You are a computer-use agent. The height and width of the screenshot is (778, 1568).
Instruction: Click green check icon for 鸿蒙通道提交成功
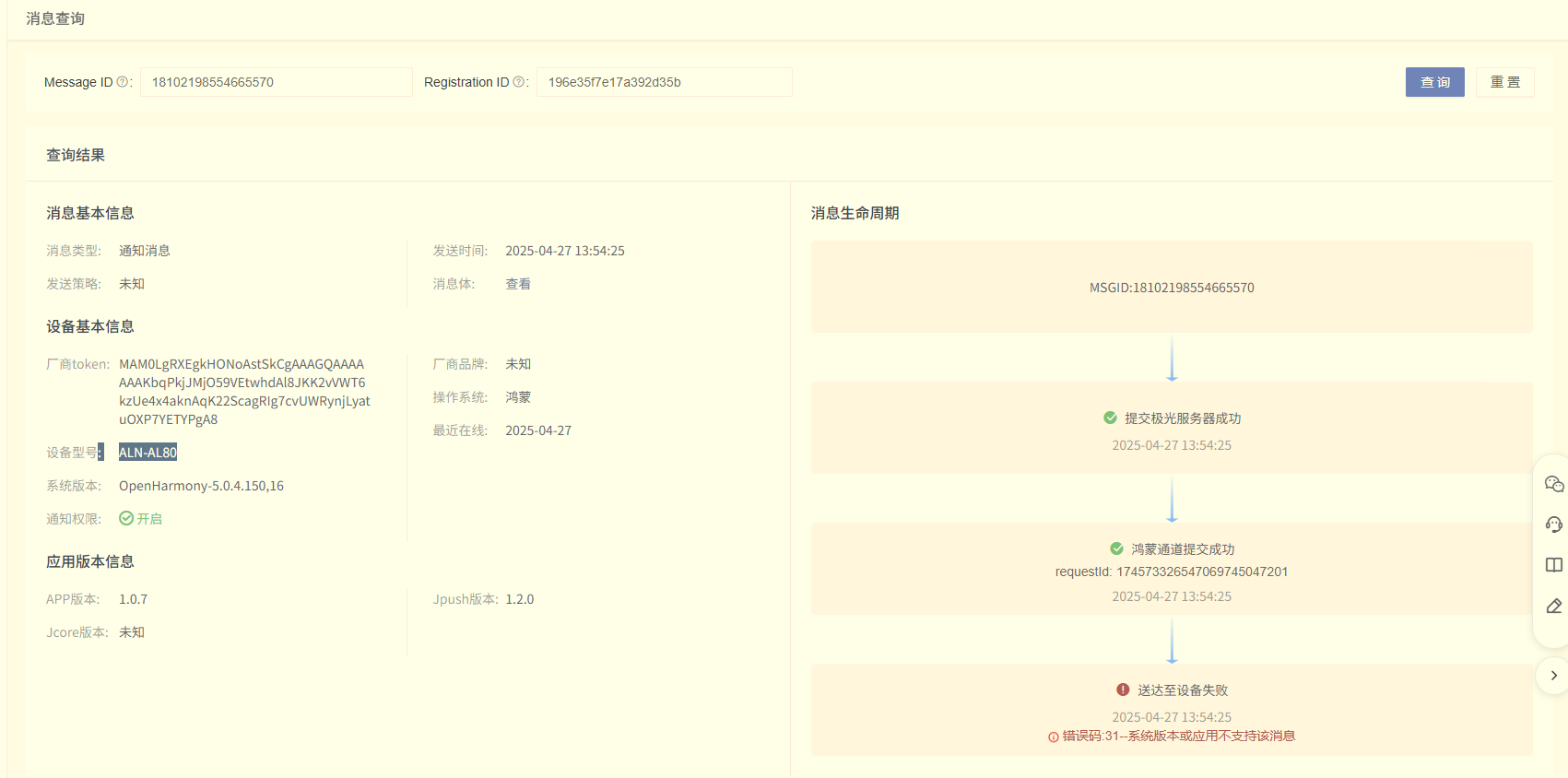(1116, 548)
